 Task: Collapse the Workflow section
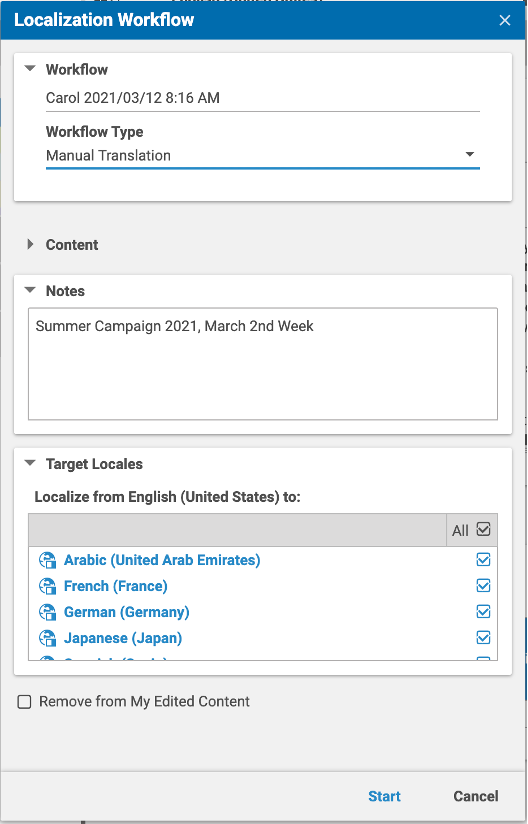(30, 68)
